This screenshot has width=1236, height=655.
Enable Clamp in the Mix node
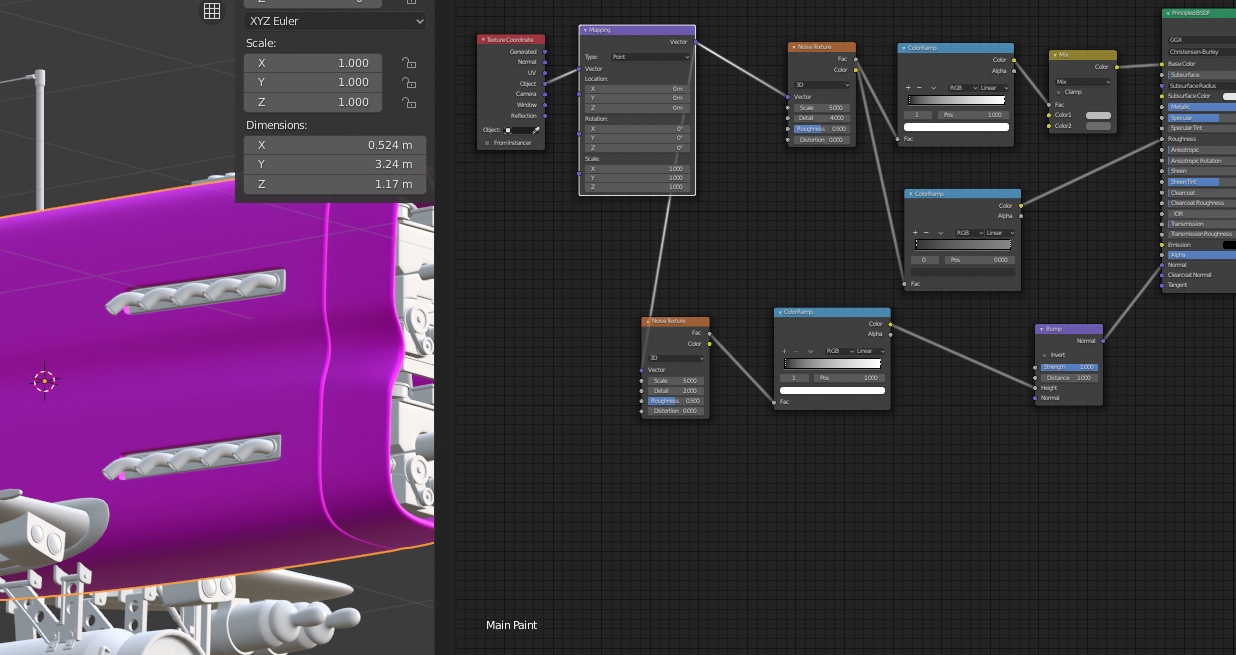point(1059,92)
